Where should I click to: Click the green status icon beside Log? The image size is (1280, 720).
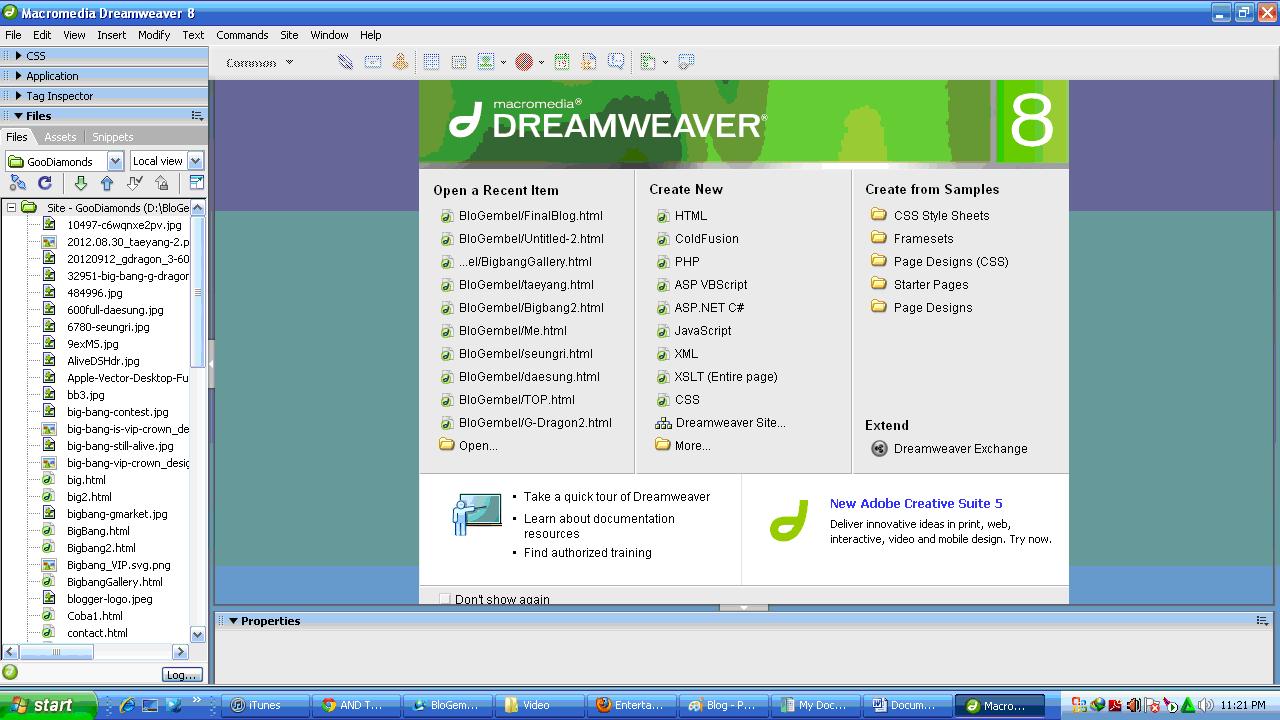click(x=10, y=673)
